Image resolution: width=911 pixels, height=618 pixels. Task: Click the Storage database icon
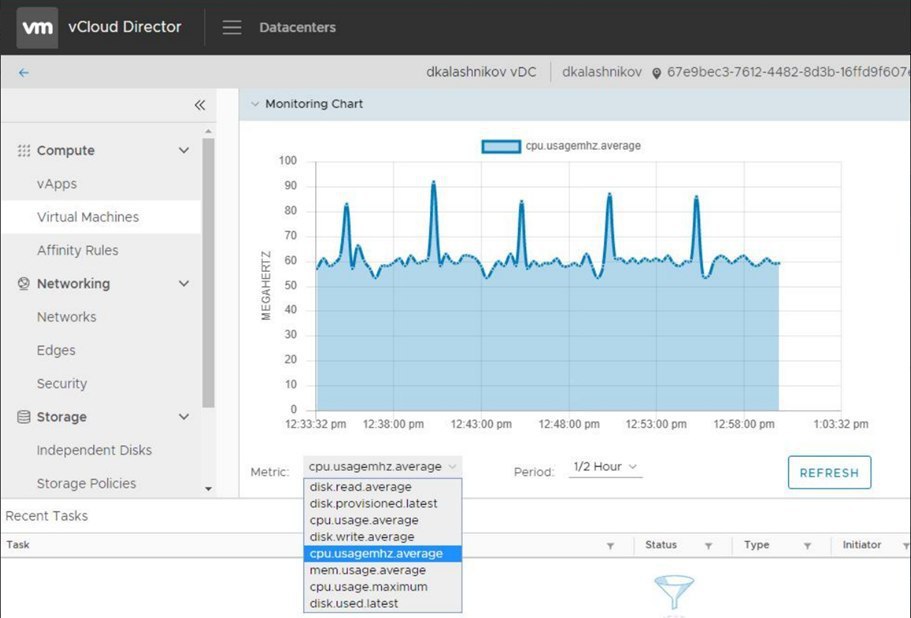coord(24,416)
